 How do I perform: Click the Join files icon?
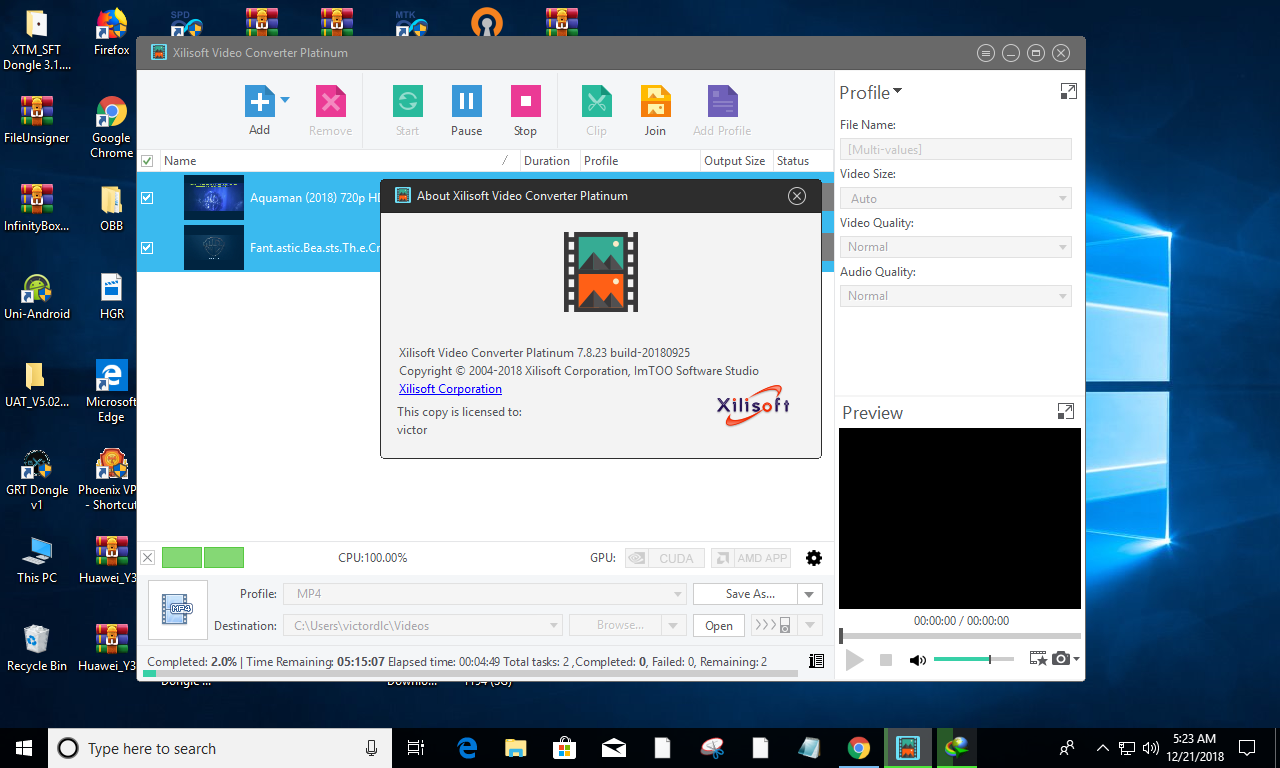click(655, 101)
